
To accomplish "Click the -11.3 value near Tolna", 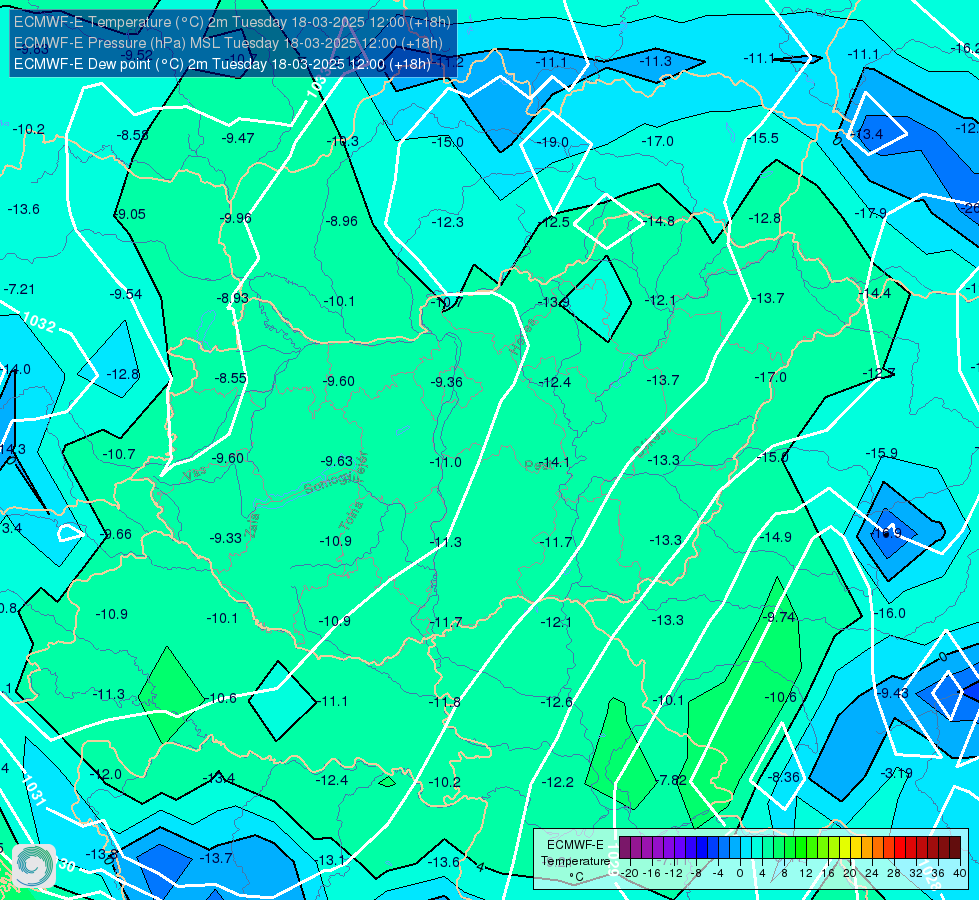I will (446, 542).
